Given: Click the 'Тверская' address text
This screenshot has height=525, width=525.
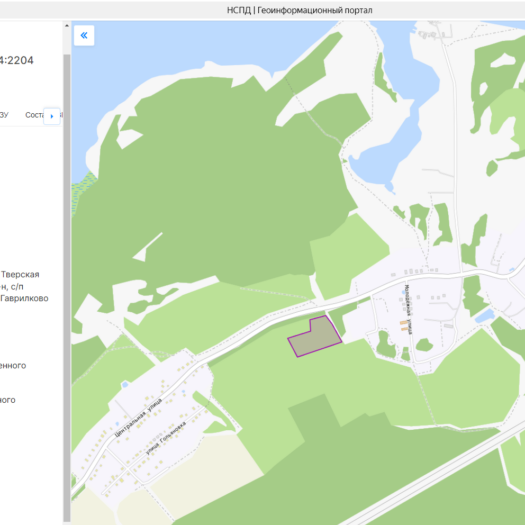Looking at the screenshot, I should point(20,275).
